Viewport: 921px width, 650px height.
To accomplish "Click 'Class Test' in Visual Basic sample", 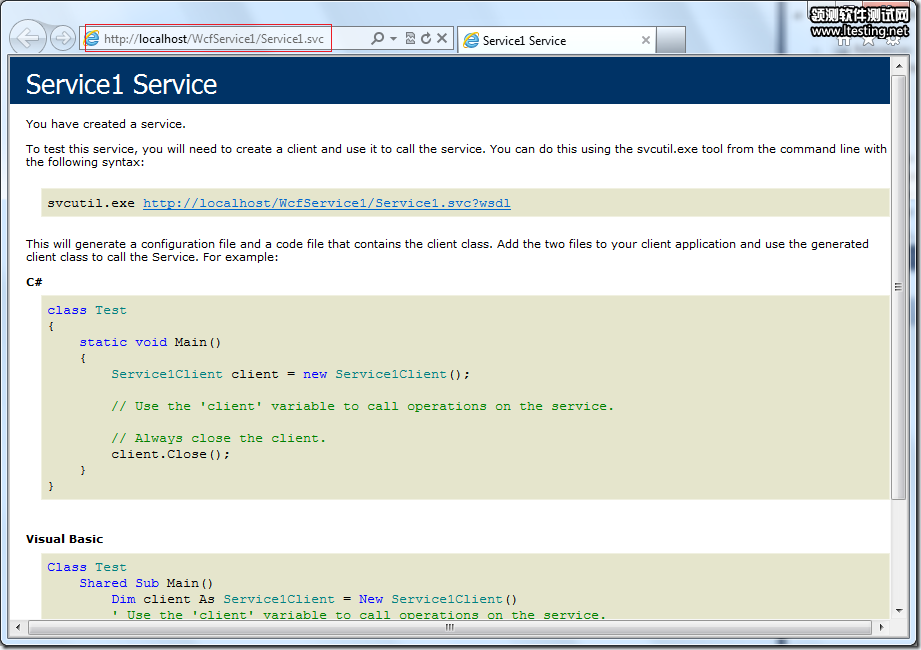I will pos(87,567).
